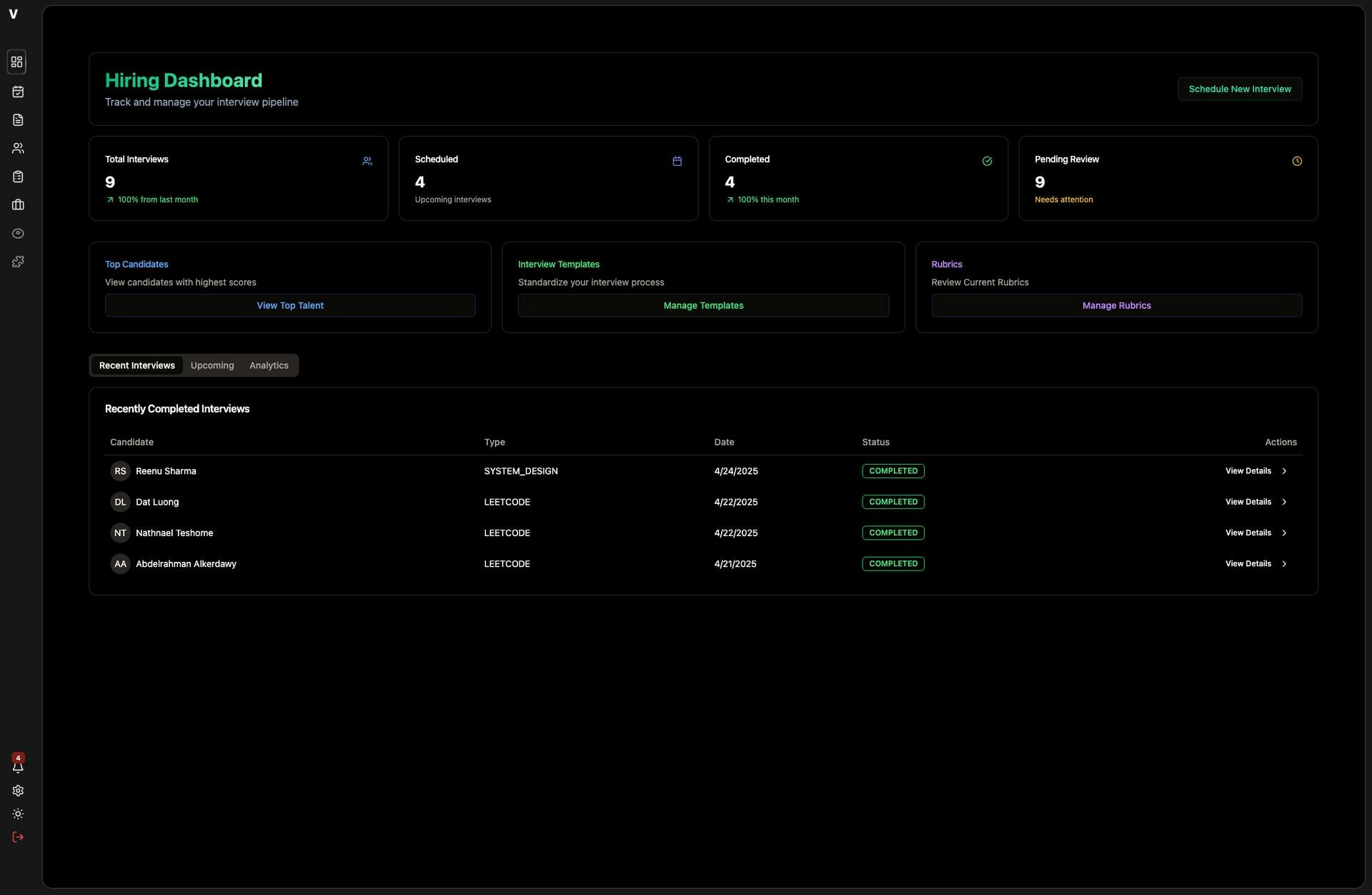Viewport: 1372px width, 895px height.
Task: Open the candidates people icon in sidebar
Action: (x=17, y=148)
